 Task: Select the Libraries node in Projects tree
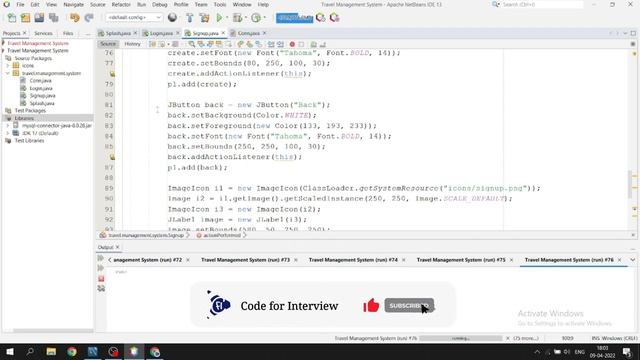click(x=24, y=118)
